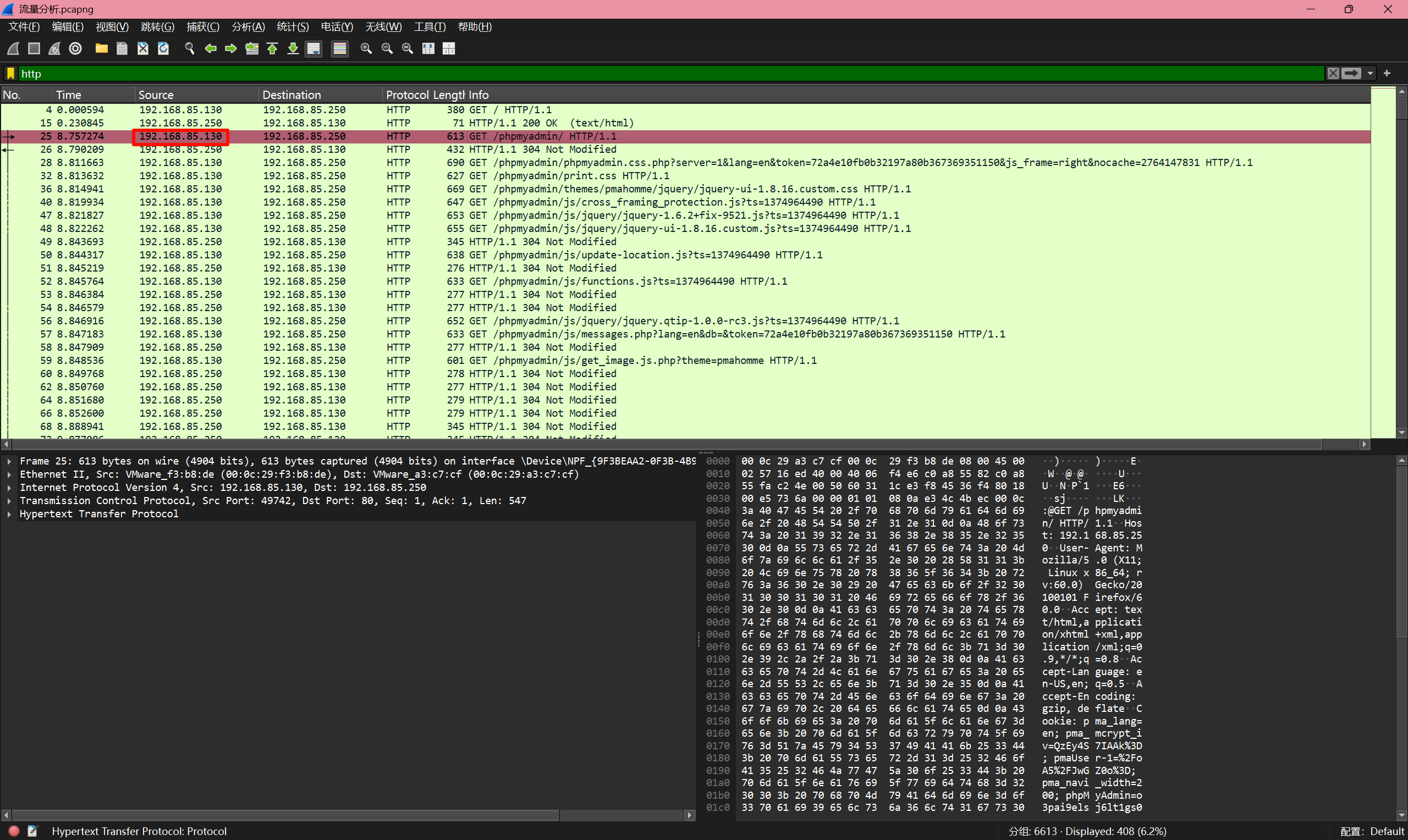Viewport: 1408px width, 840px height.
Task: Close this capture file
Action: coord(142,49)
